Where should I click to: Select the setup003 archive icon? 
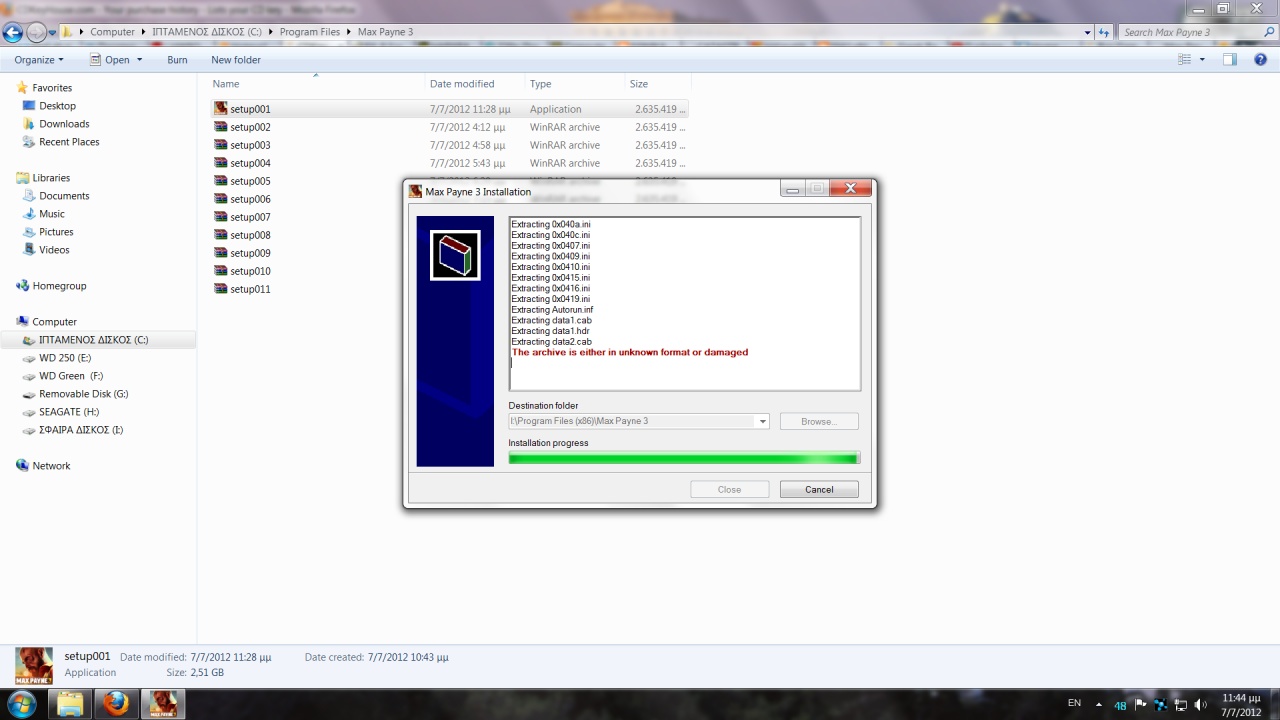pos(221,145)
